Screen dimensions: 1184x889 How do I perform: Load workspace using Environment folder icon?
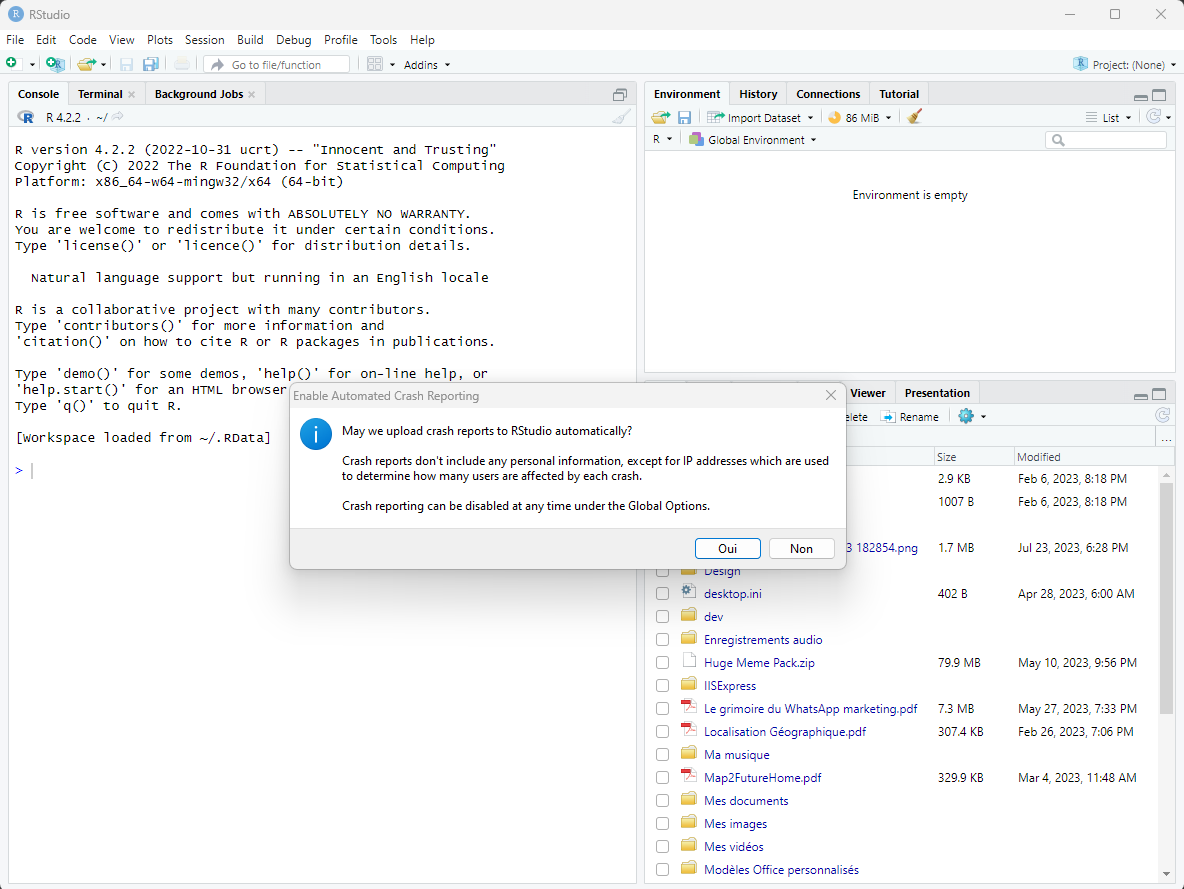(x=661, y=117)
